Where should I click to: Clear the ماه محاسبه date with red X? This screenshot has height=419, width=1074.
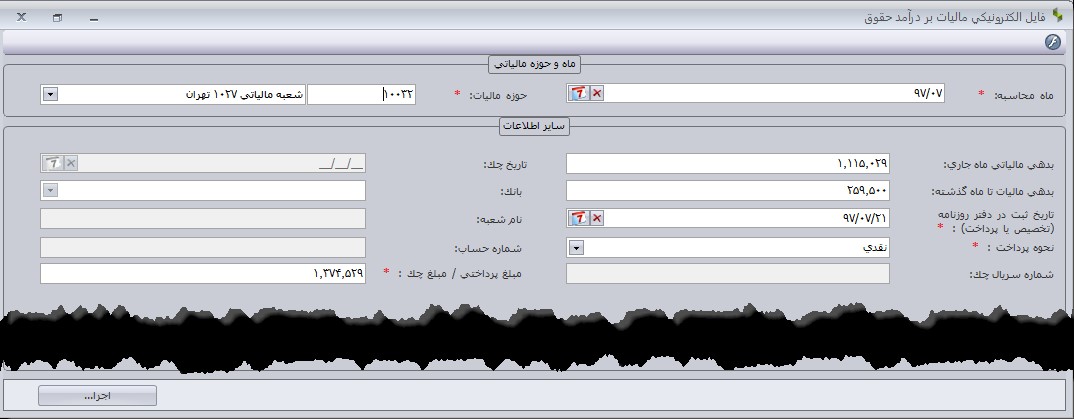pyautogui.click(x=597, y=94)
